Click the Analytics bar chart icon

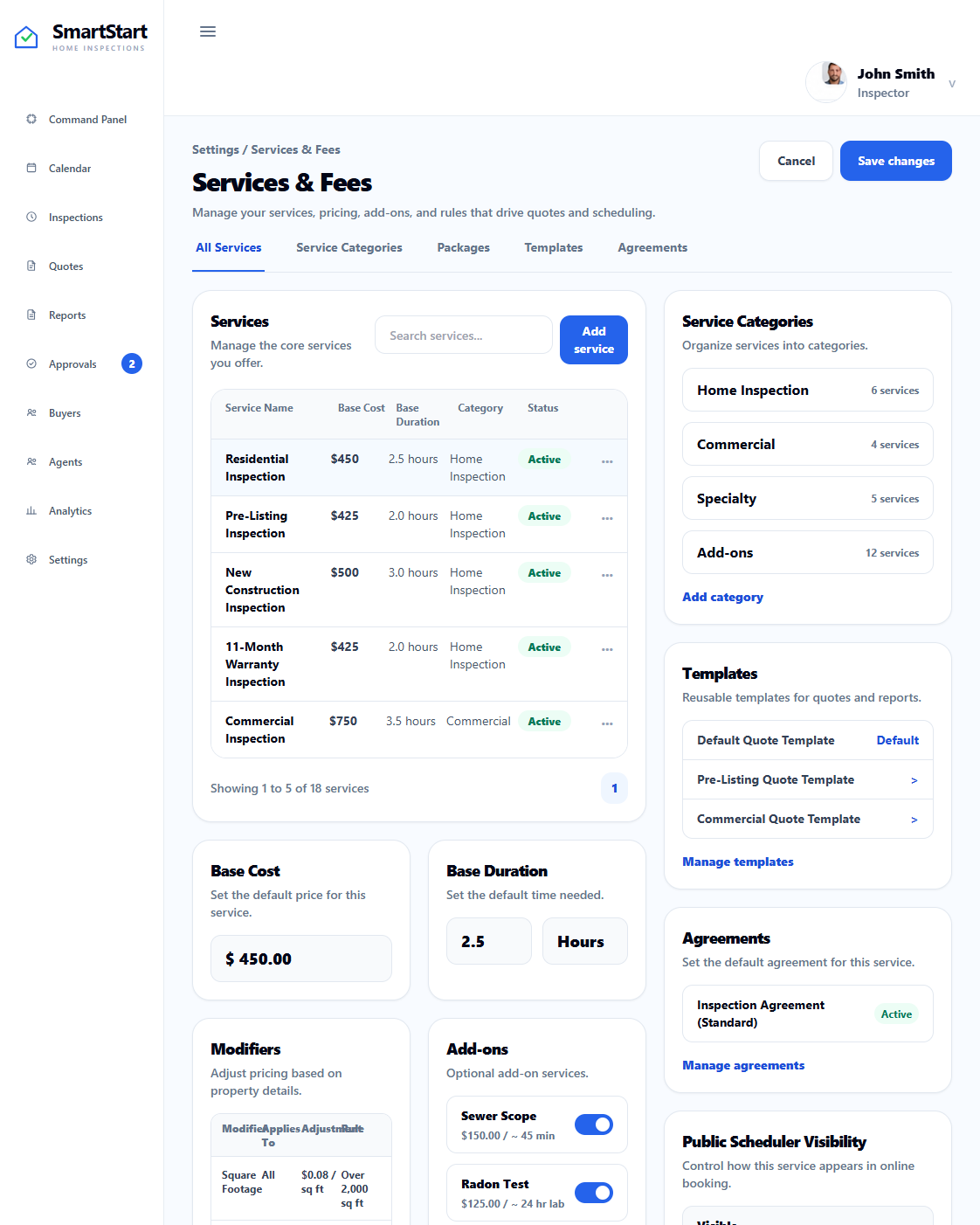point(31,510)
